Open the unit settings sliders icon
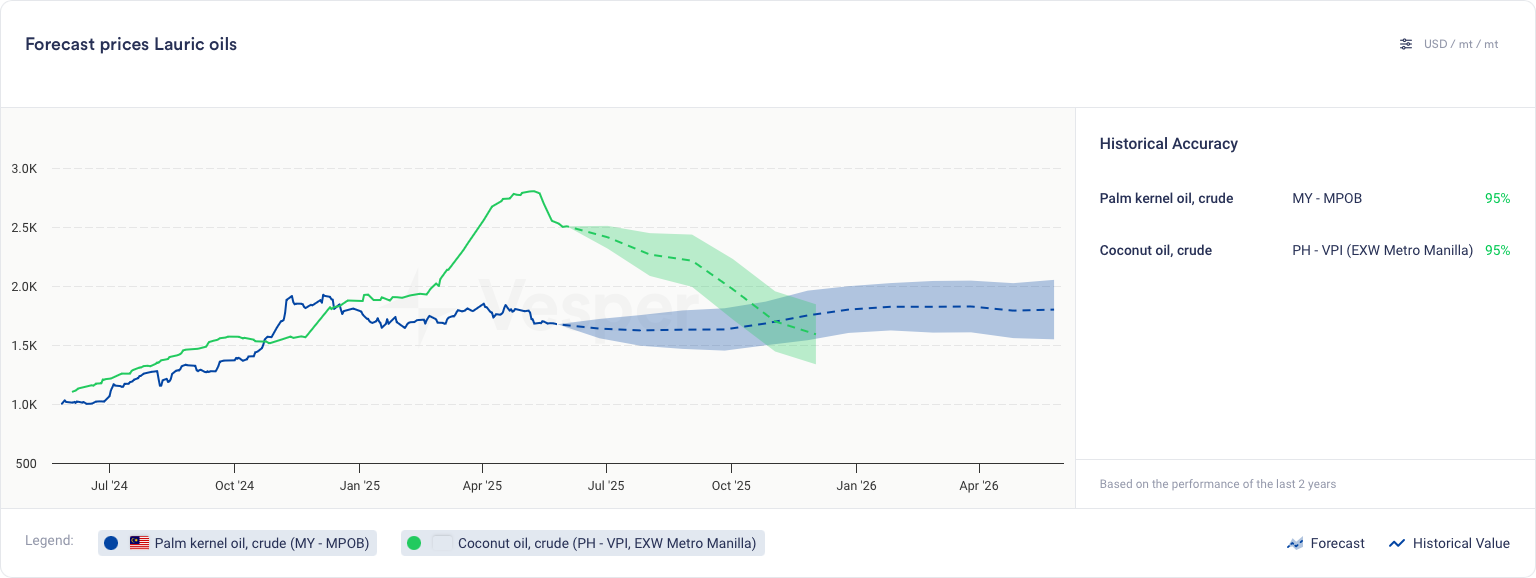Viewport: 1536px width, 578px height. click(x=1406, y=44)
